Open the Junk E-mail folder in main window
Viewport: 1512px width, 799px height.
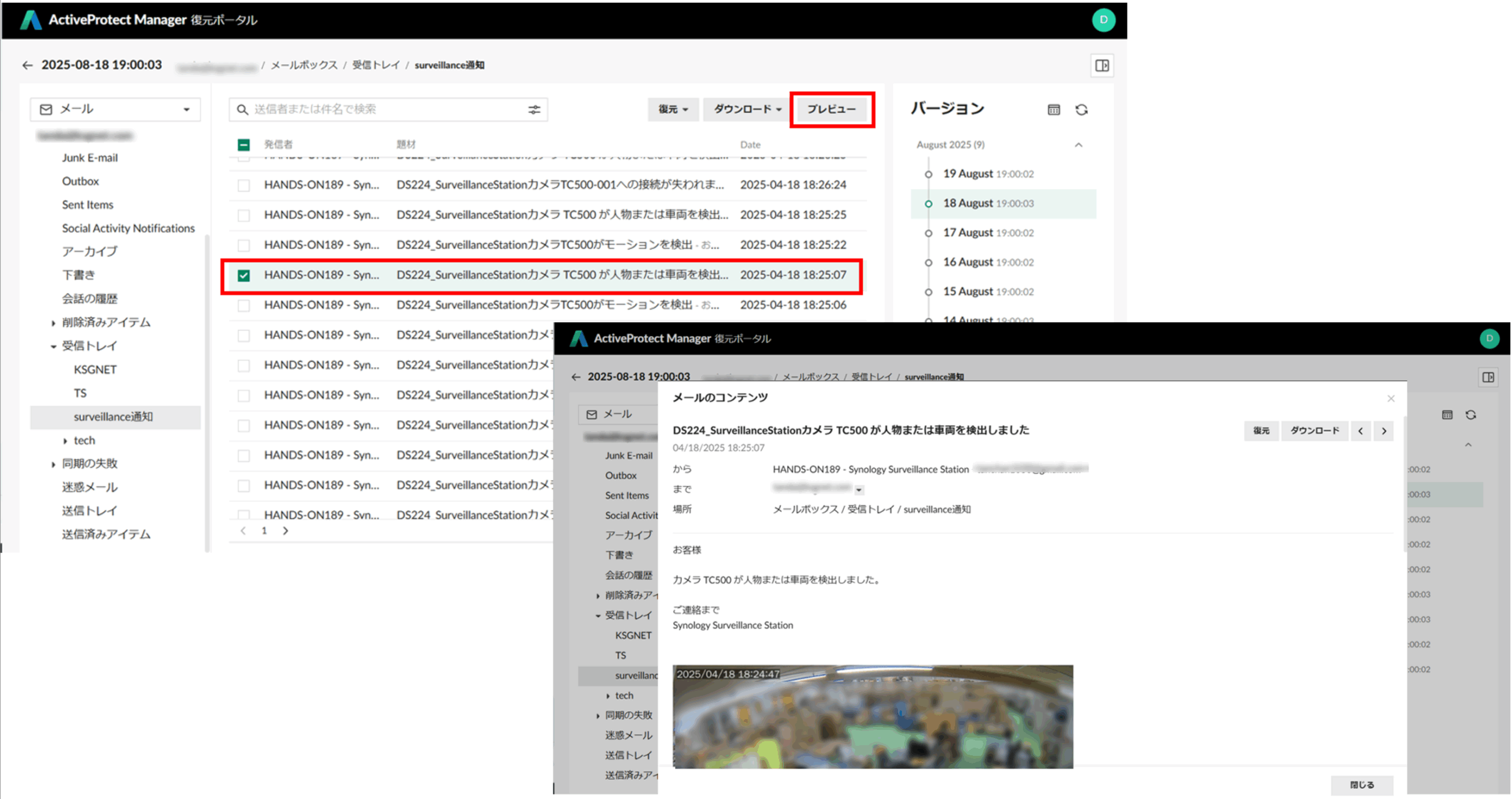tap(90, 158)
